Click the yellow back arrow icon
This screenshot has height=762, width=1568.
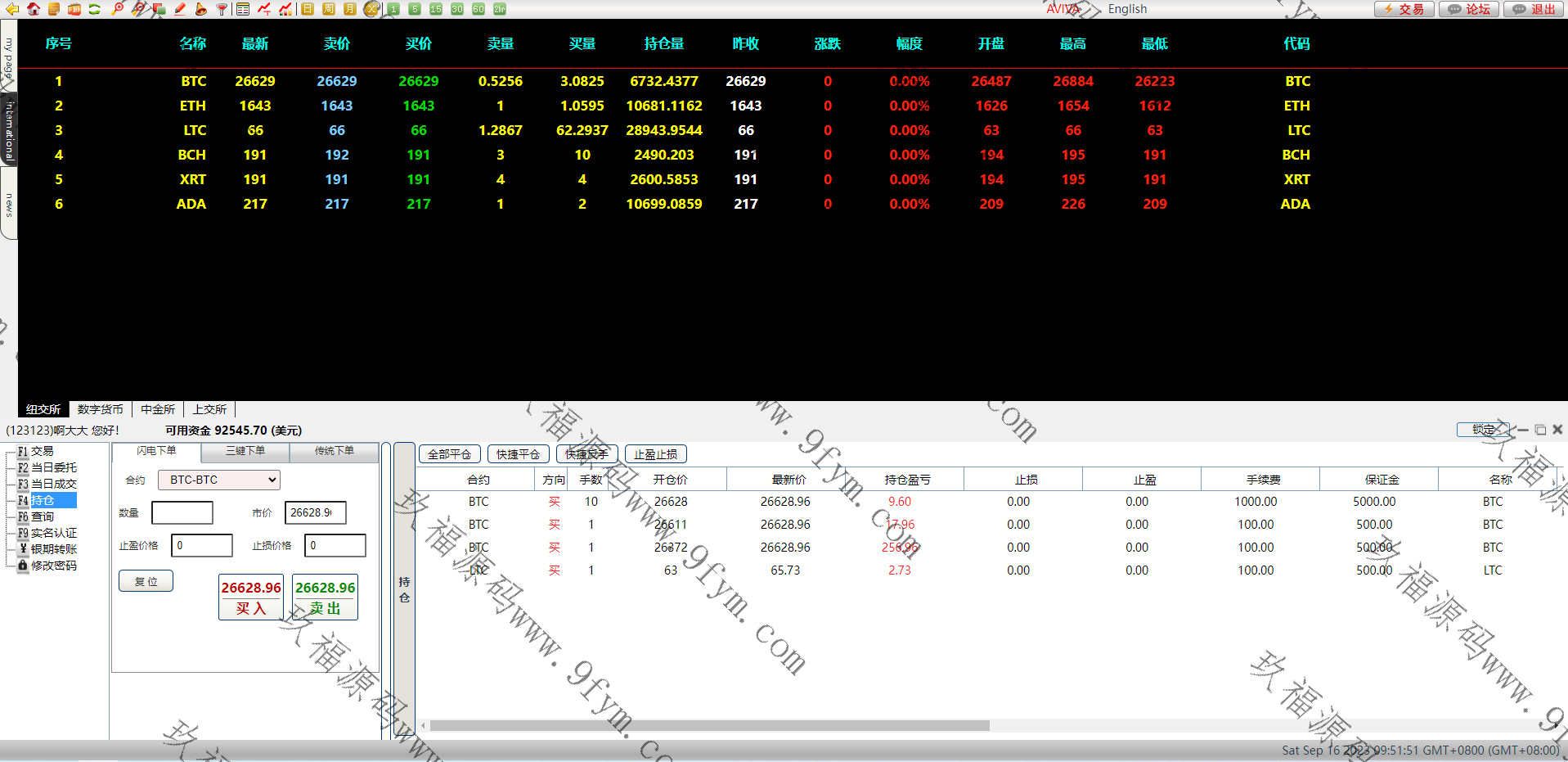pos(12,9)
